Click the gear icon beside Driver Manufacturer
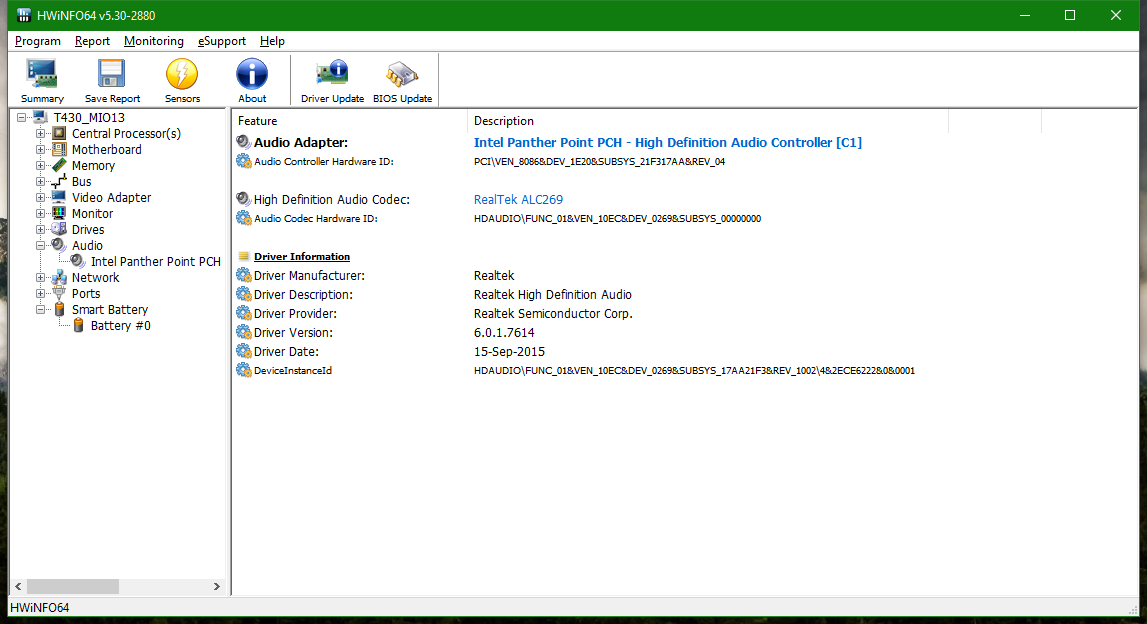The image size is (1147, 624). [244, 275]
